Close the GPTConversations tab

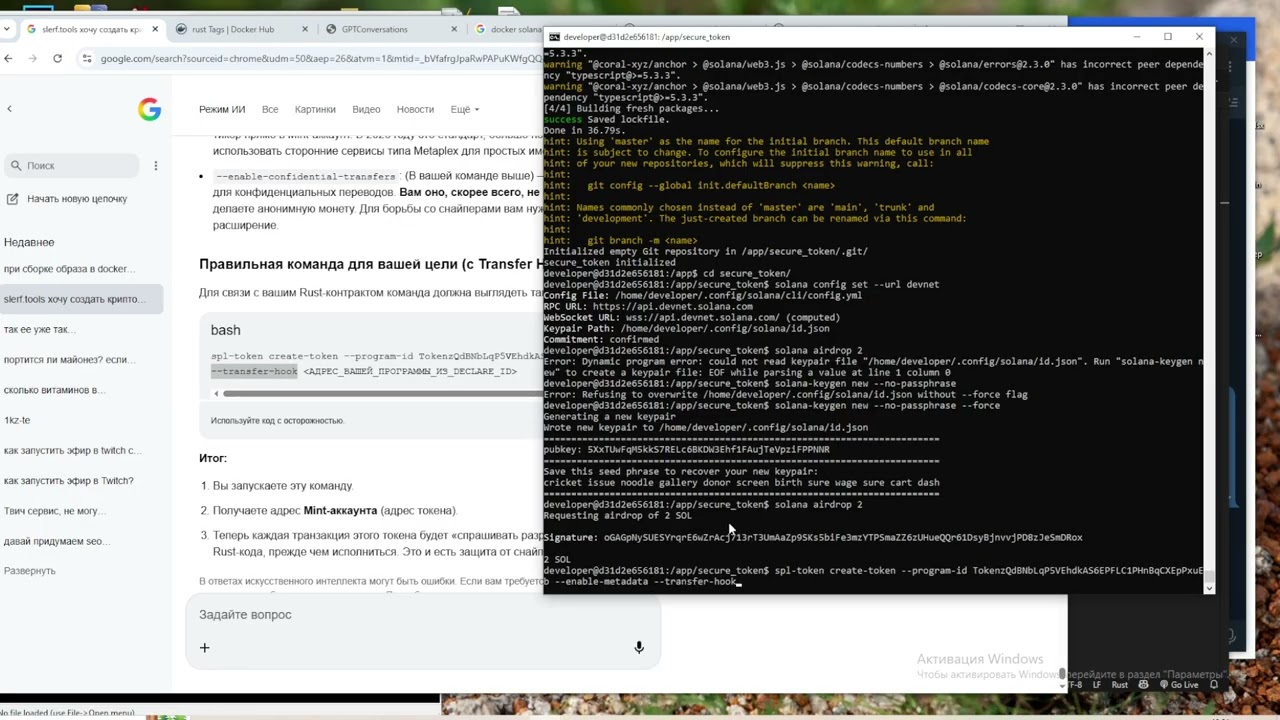click(452, 30)
